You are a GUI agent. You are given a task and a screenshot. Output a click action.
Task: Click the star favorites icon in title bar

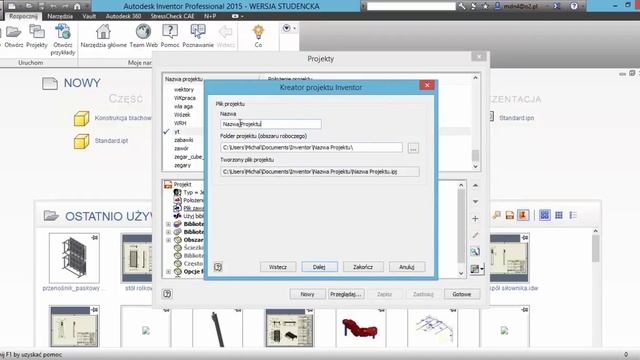[x=485, y=6]
